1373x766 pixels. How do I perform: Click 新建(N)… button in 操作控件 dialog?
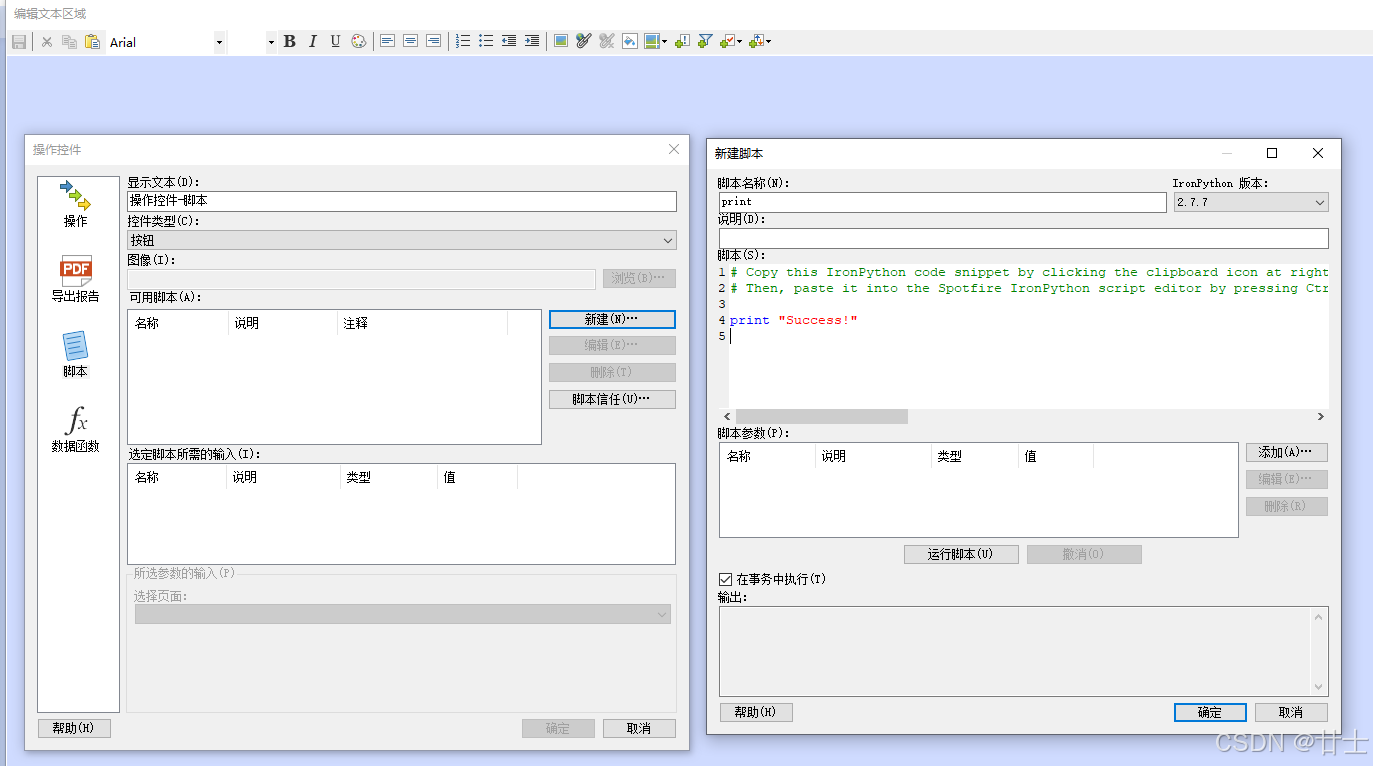pos(612,319)
